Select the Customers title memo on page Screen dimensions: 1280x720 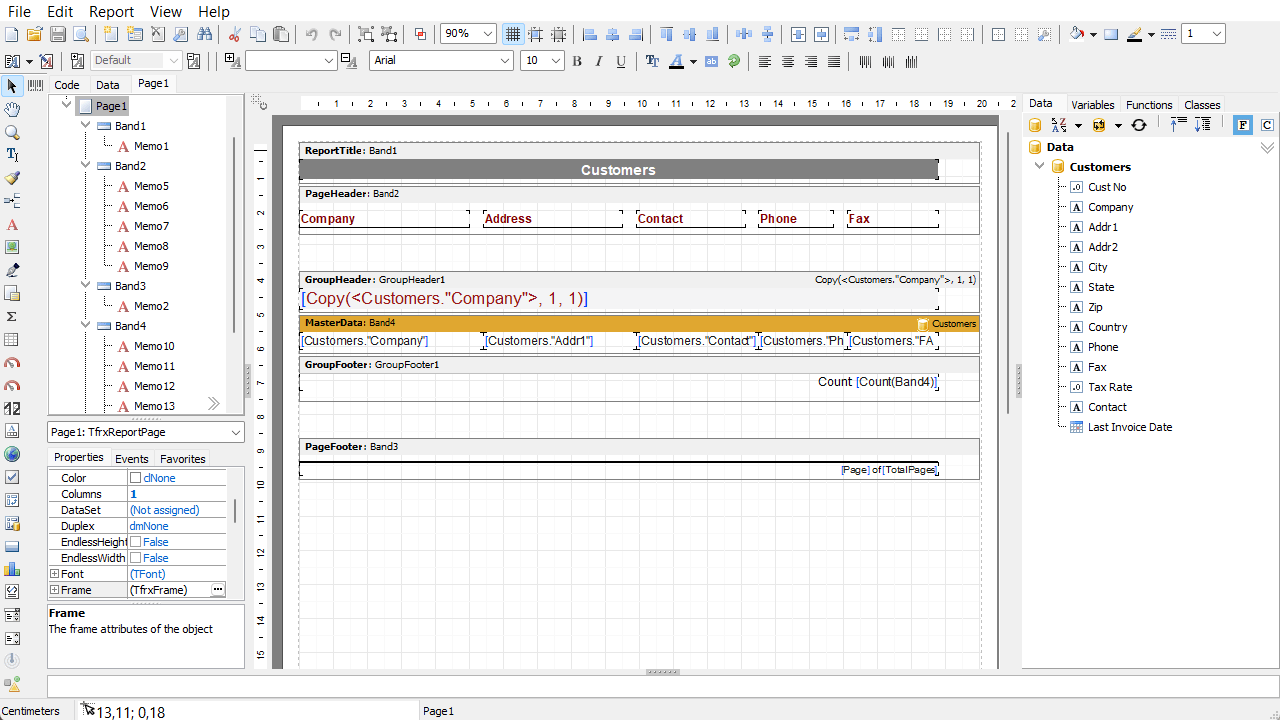coord(618,170)
